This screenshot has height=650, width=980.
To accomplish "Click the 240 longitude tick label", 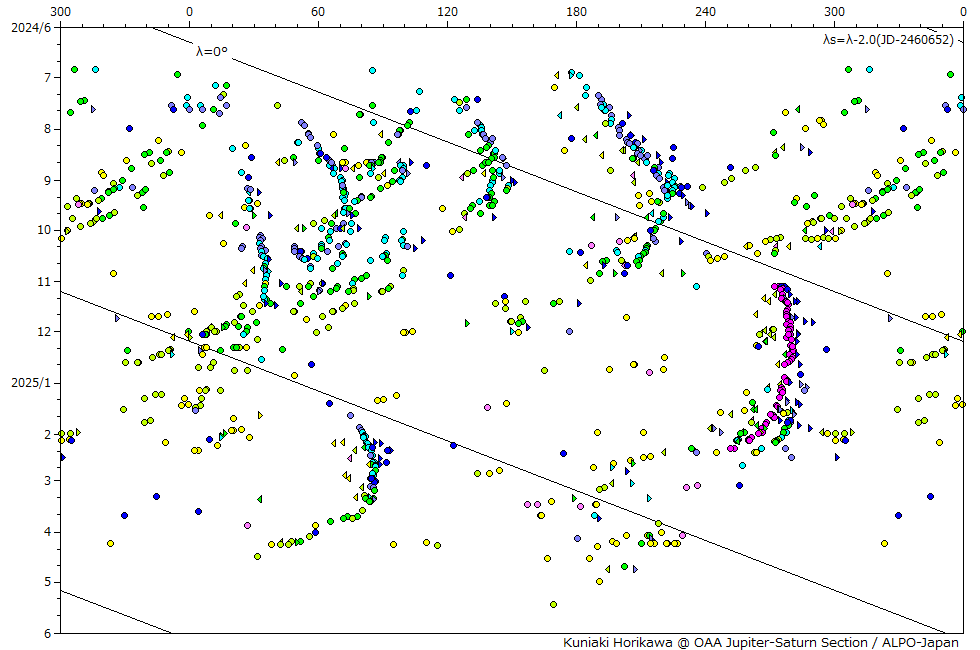I will [x=705, y=12].
